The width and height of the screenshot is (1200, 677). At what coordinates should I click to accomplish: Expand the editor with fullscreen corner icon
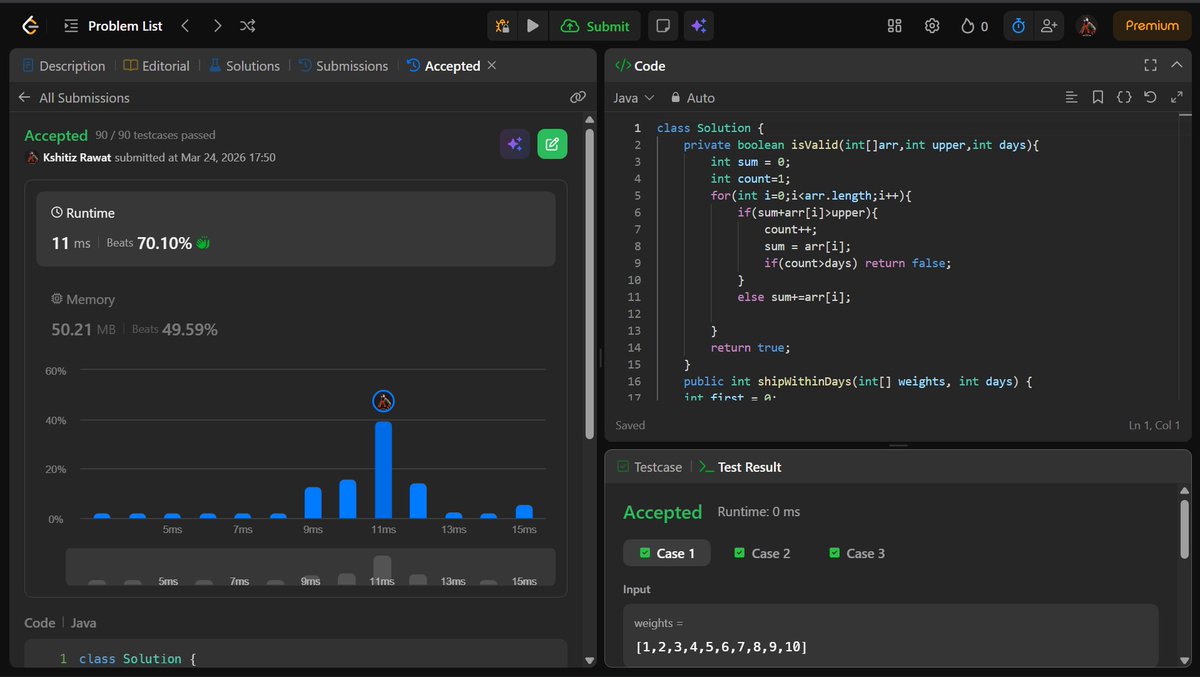[x=1176, y=97]
